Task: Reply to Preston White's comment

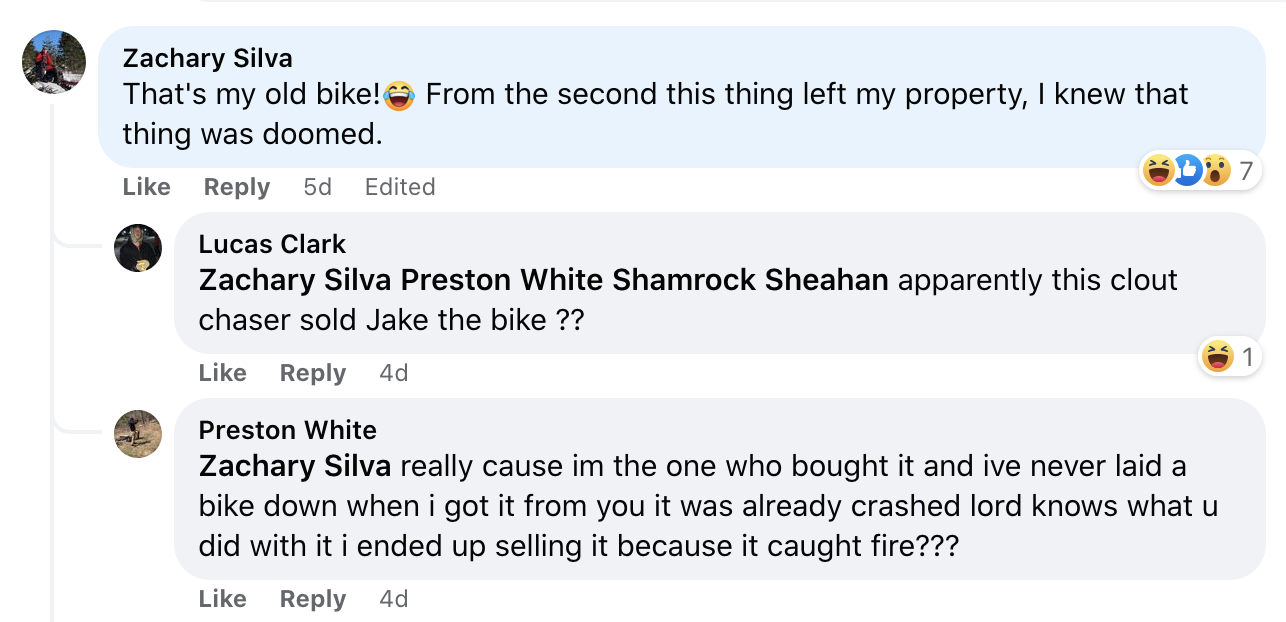Action: pyautogui.click(x=312, y=599)
